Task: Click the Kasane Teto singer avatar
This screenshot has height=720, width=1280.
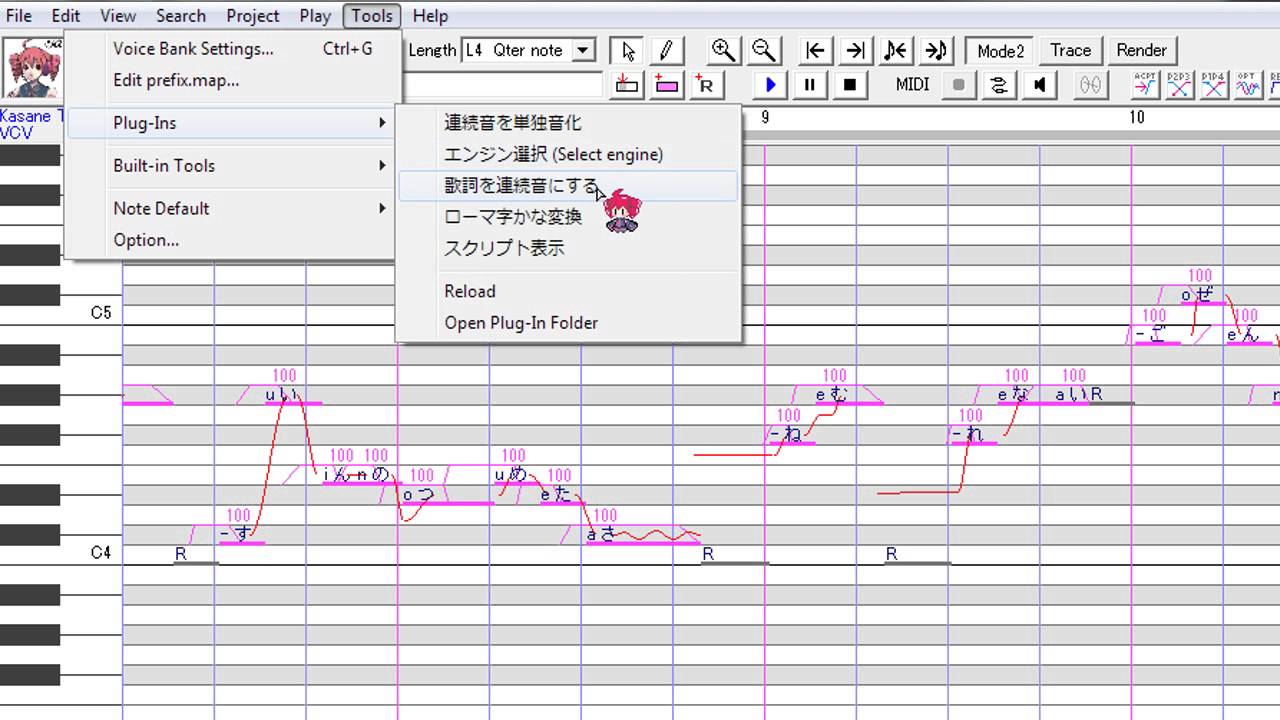Action: point(33,68)
